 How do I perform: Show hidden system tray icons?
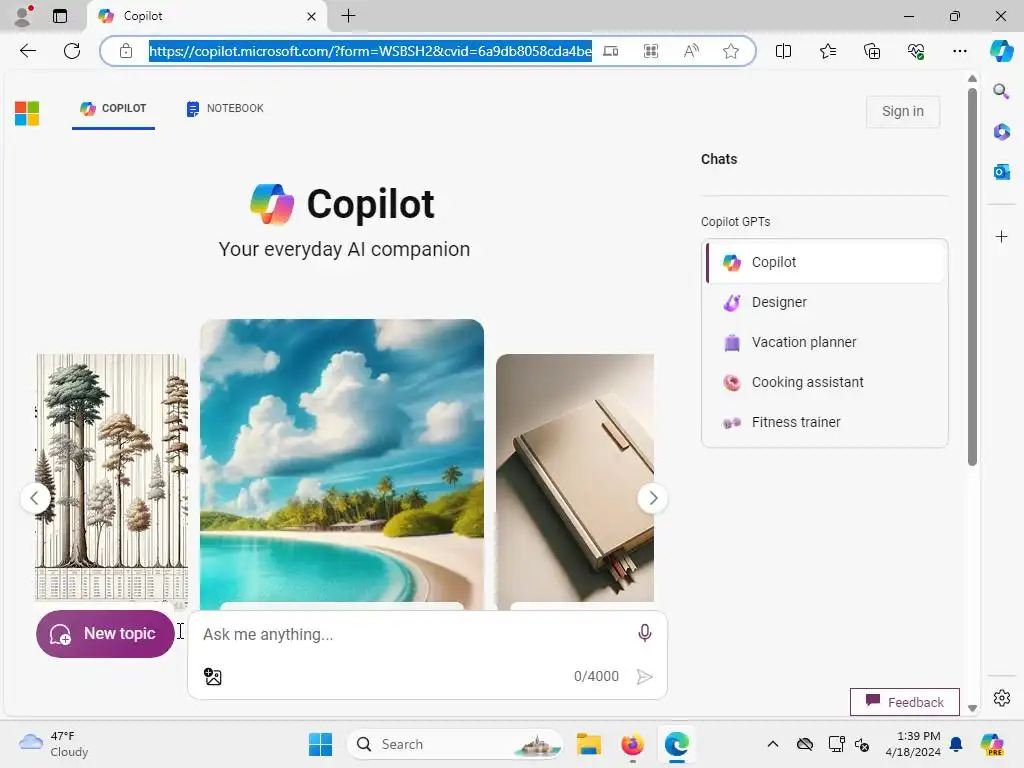point(773,744)
